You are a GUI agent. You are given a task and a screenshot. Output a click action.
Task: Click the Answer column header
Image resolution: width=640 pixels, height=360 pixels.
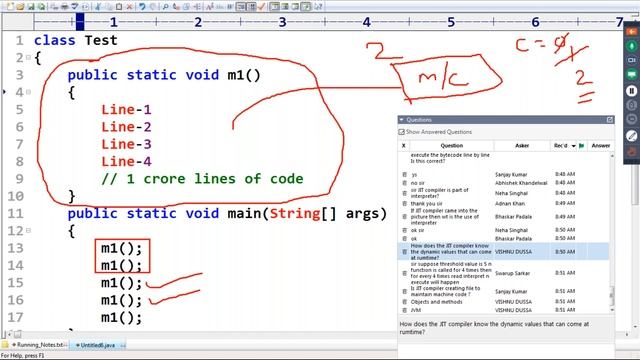(x=600, y=145)
